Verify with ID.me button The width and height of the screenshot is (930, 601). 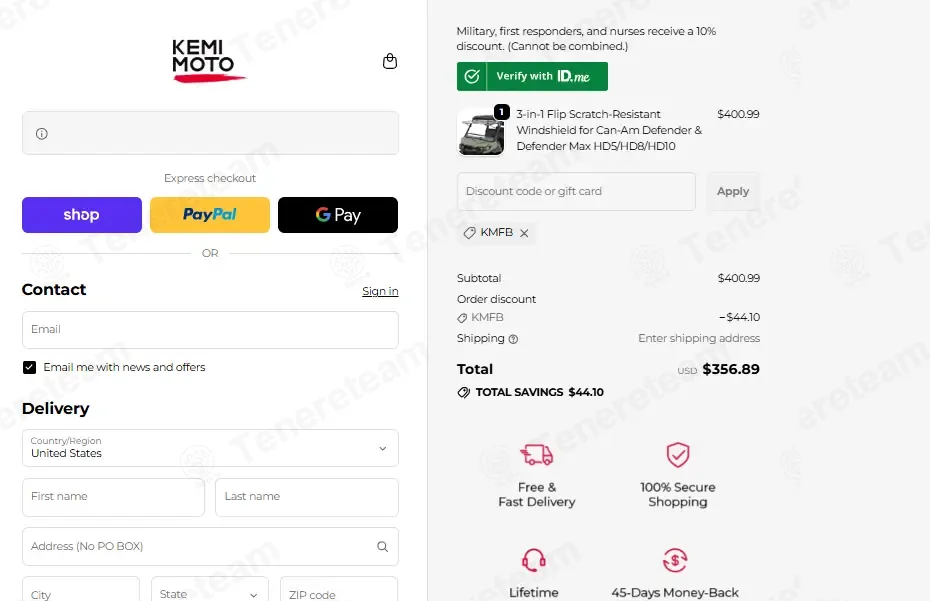click(x=532, y=77)
